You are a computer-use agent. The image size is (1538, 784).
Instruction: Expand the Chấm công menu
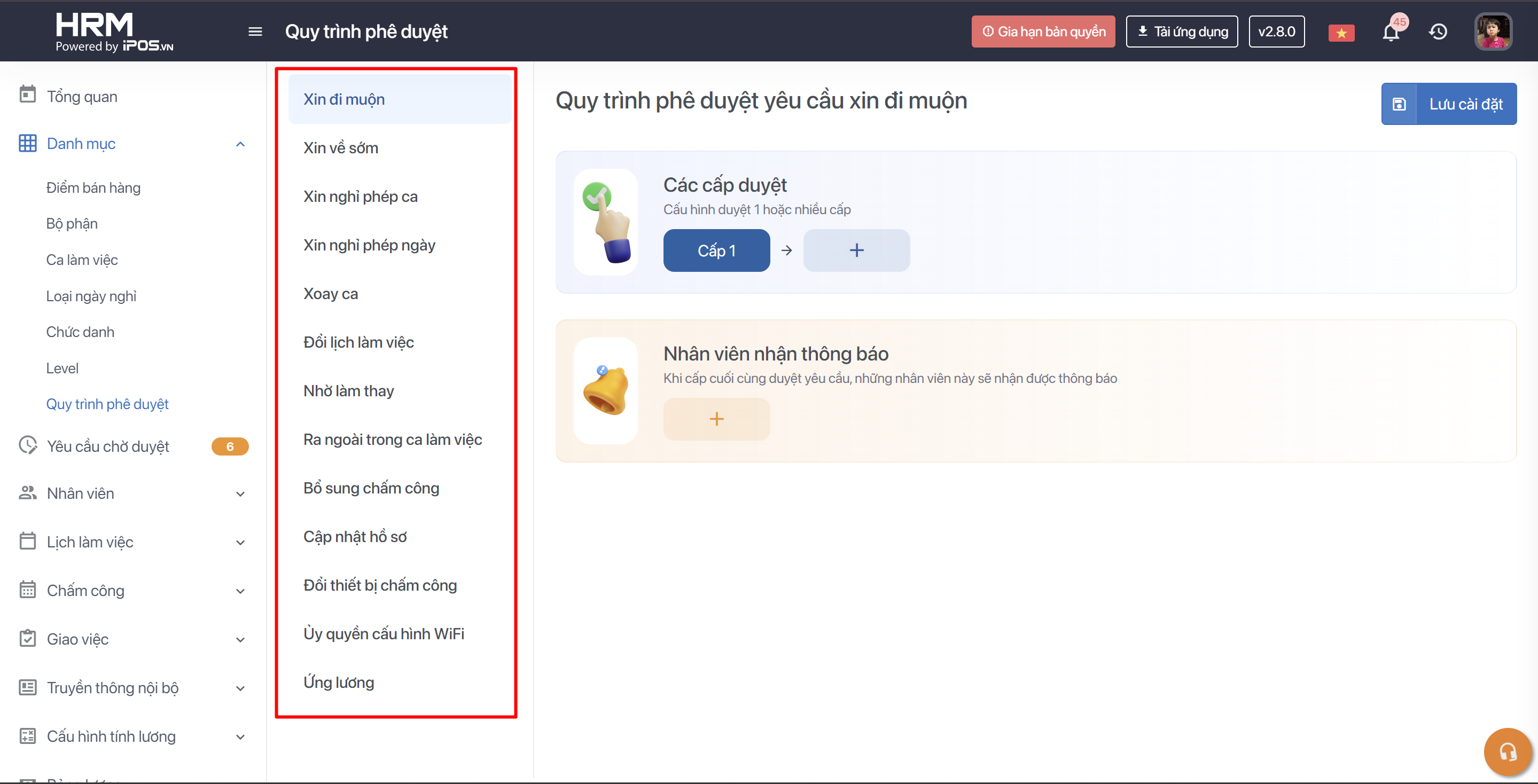(x=240, y=591)
